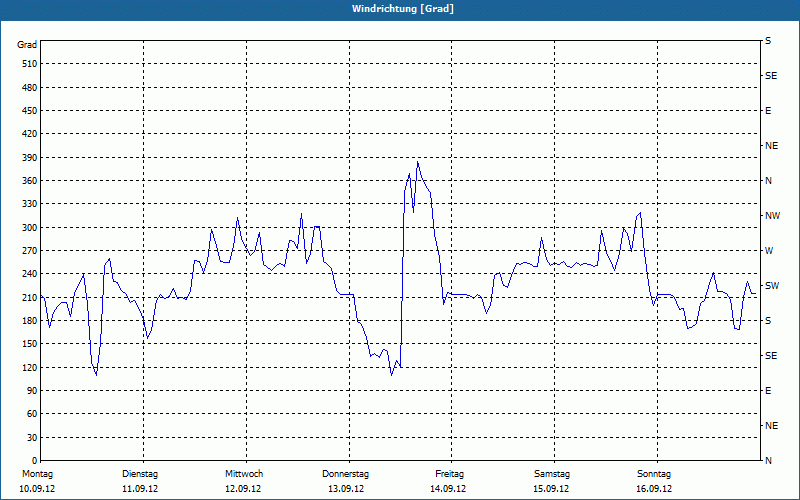Viewport: 800px width, 500px height.
Task: Click the 150 degree axis label
Action: (x=30, y=344)
